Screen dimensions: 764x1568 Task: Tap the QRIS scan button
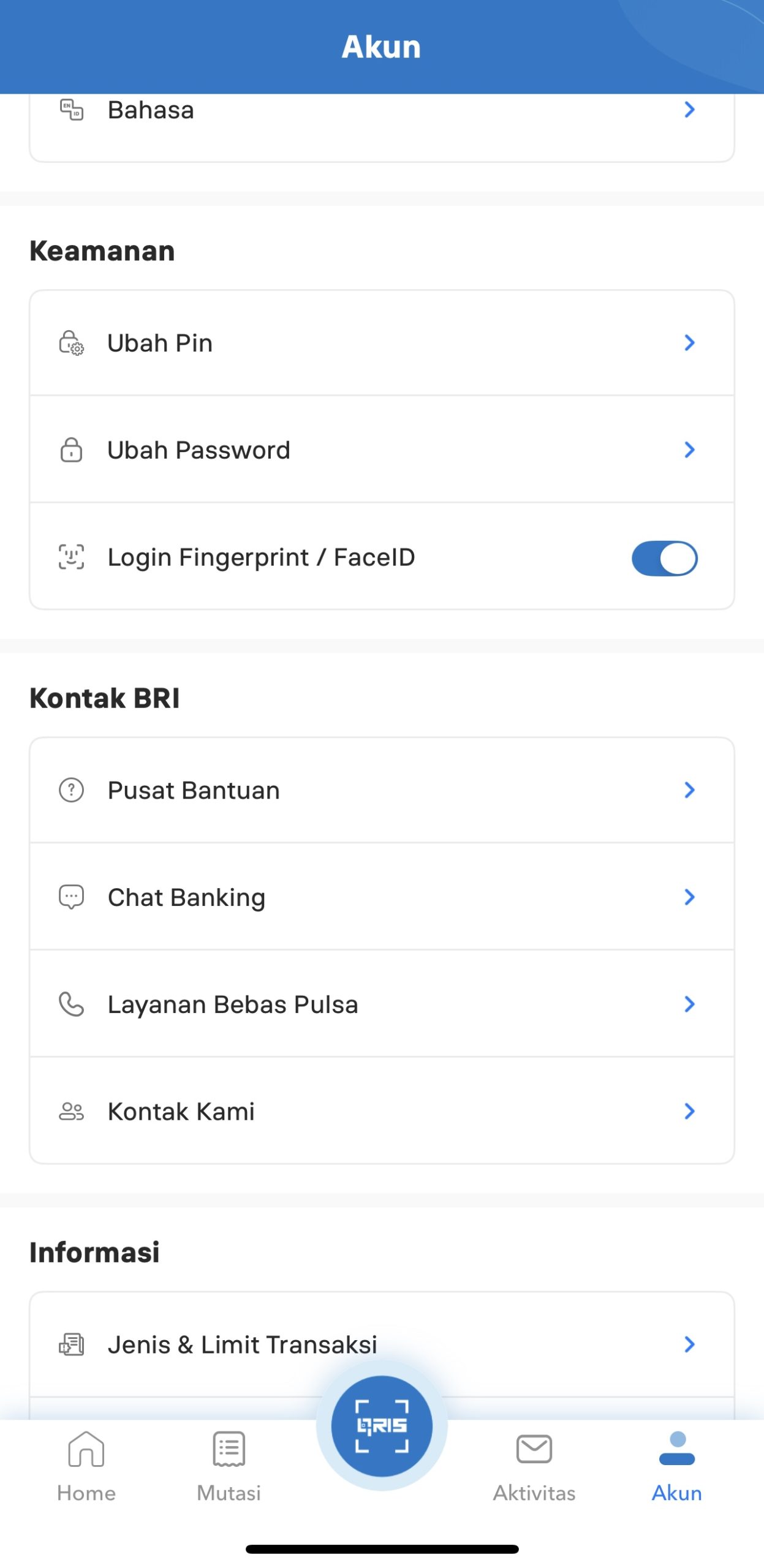(x=381, y=1425)
